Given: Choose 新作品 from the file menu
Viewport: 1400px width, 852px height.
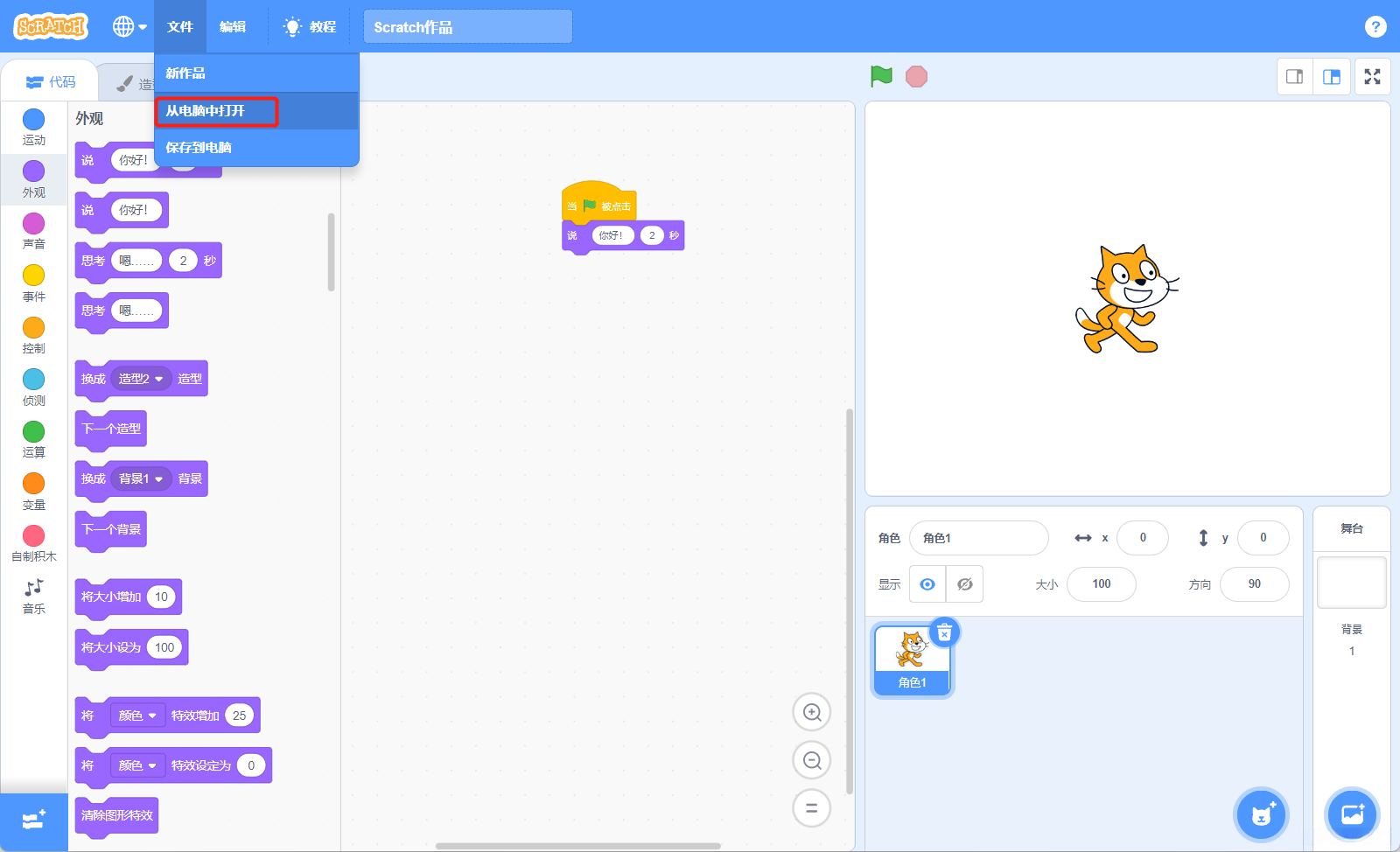Looking at the screenshot, I should click(x=256, y=73).
